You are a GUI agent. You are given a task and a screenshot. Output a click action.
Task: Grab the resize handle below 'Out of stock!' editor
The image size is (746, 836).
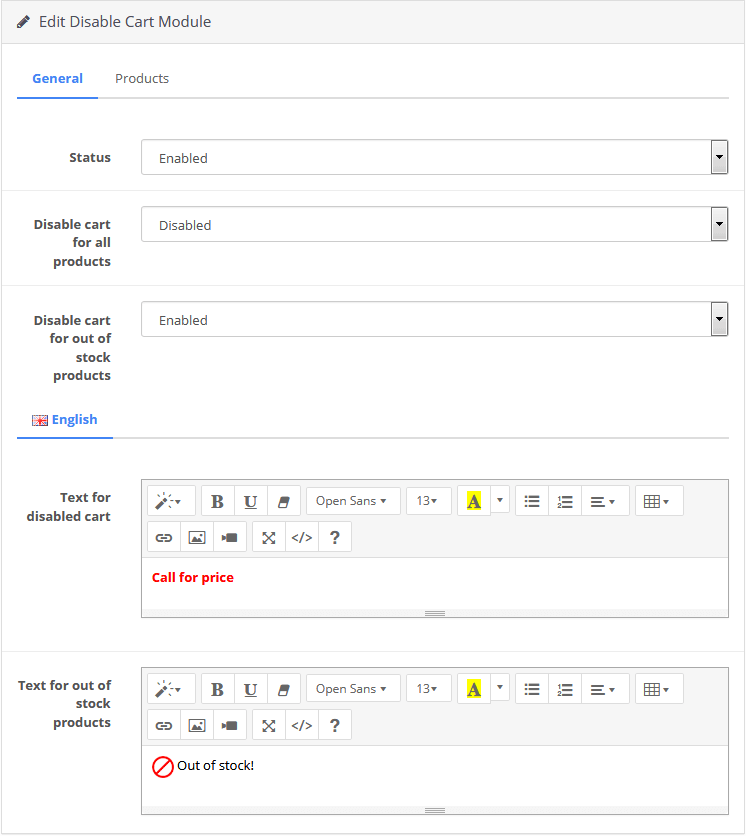(x=435, y=810)
